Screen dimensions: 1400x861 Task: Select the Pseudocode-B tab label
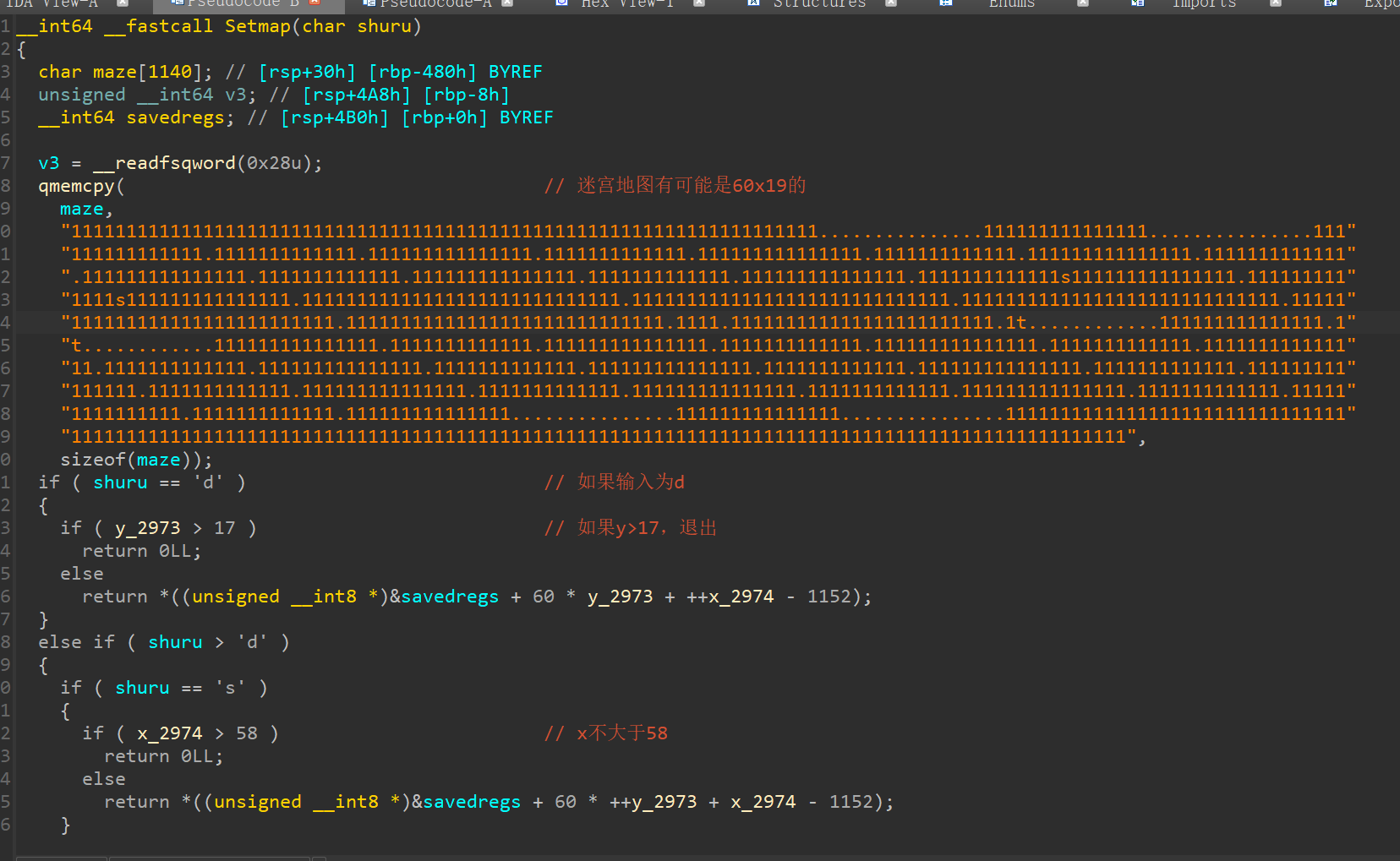243,3
